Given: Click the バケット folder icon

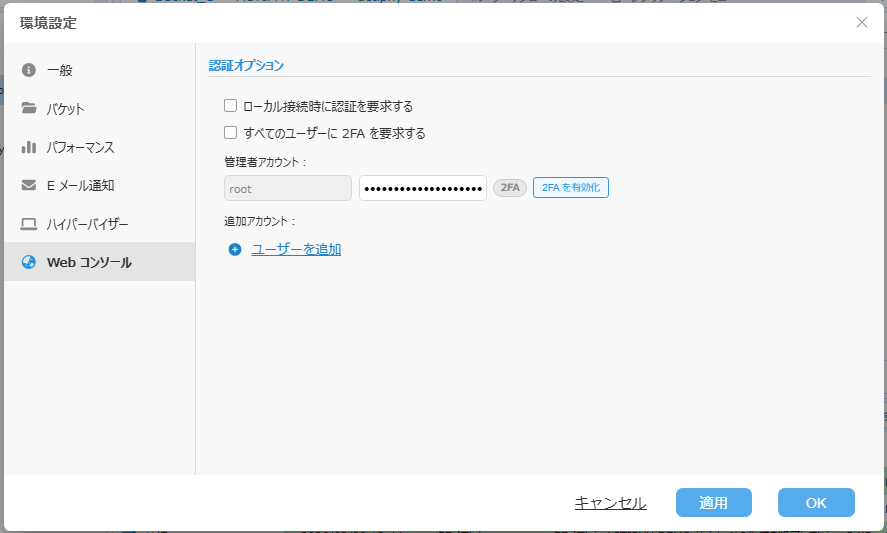Looking at the screenshot, I should (29, 108).
